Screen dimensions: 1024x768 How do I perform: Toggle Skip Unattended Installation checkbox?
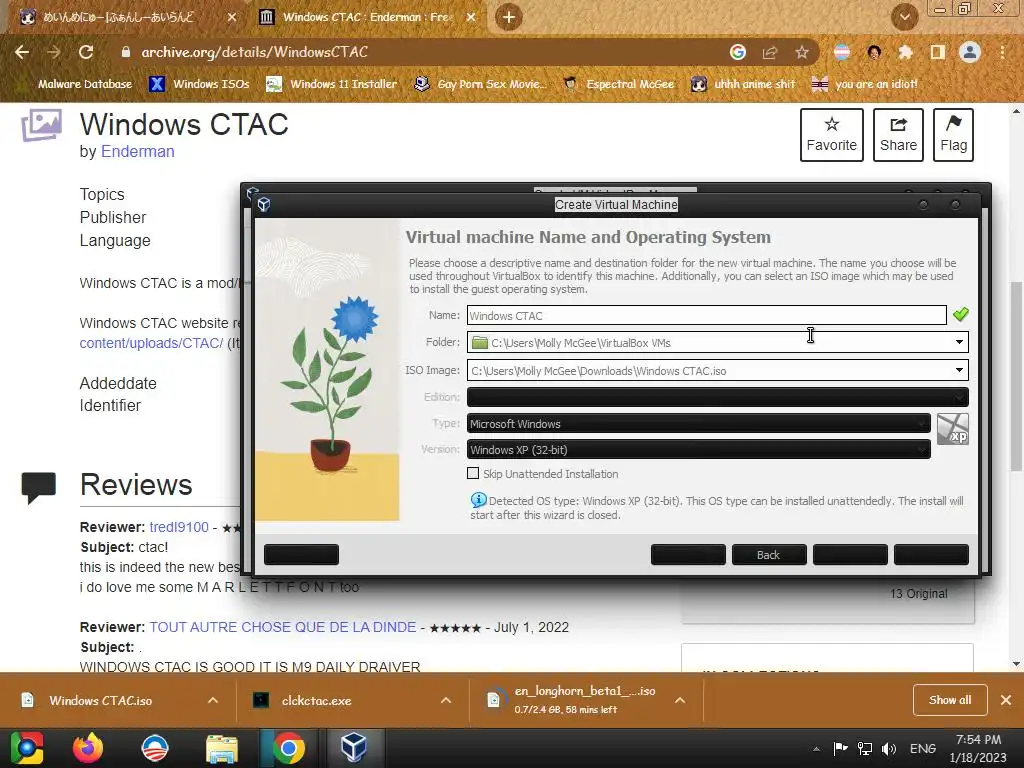[473, 473]
